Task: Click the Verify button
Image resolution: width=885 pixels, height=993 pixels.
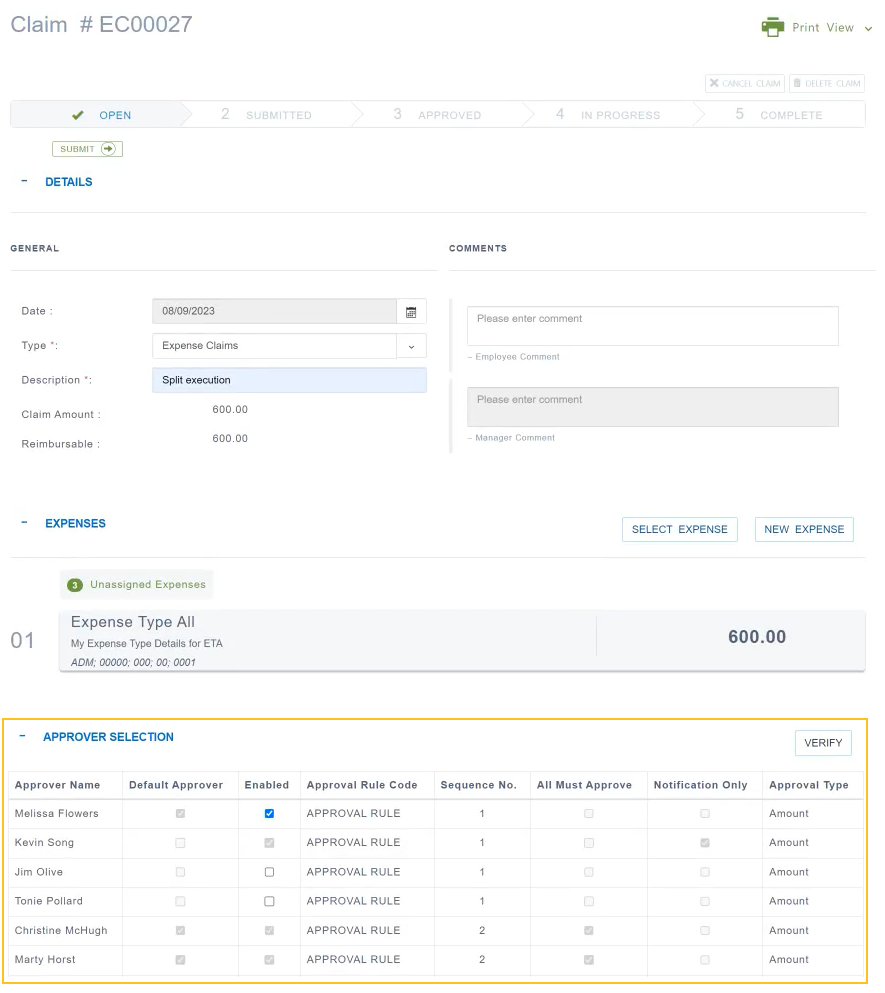Action: (x=823, y=743)
